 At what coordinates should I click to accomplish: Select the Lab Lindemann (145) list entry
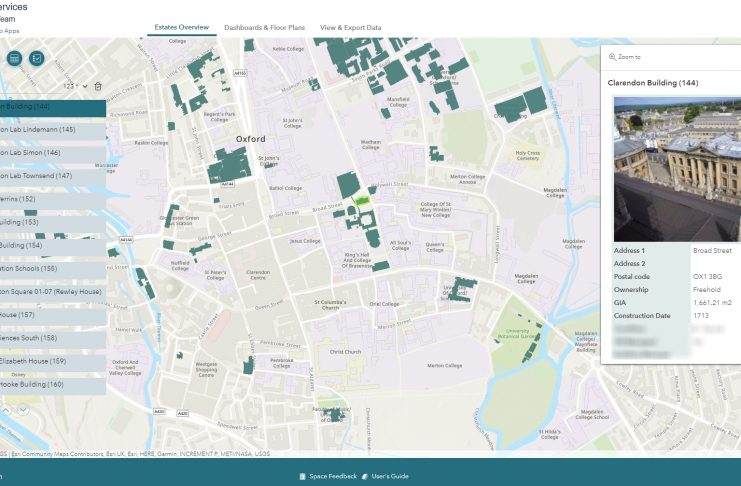click(50, 130)
